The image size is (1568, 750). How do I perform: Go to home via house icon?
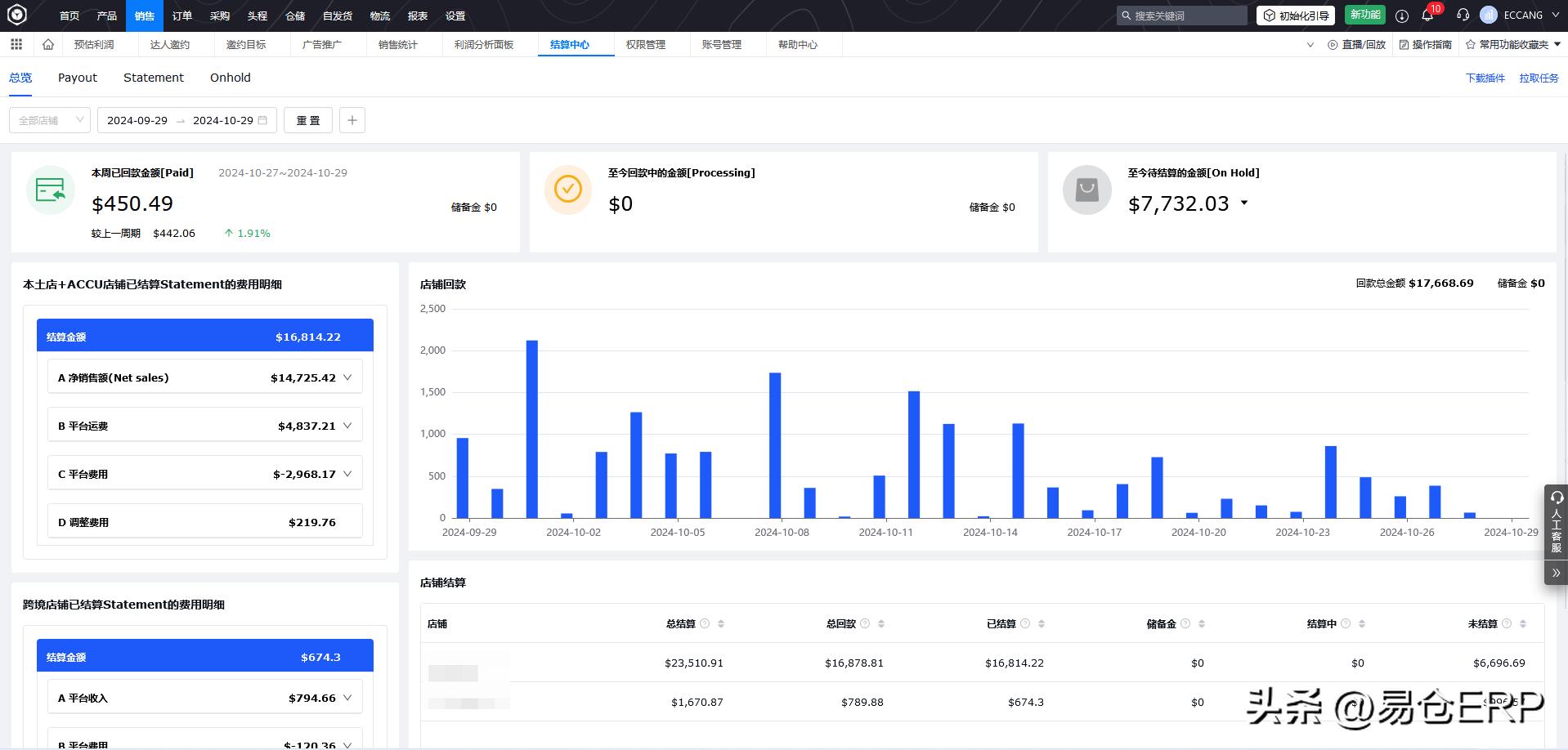(48, 44)
